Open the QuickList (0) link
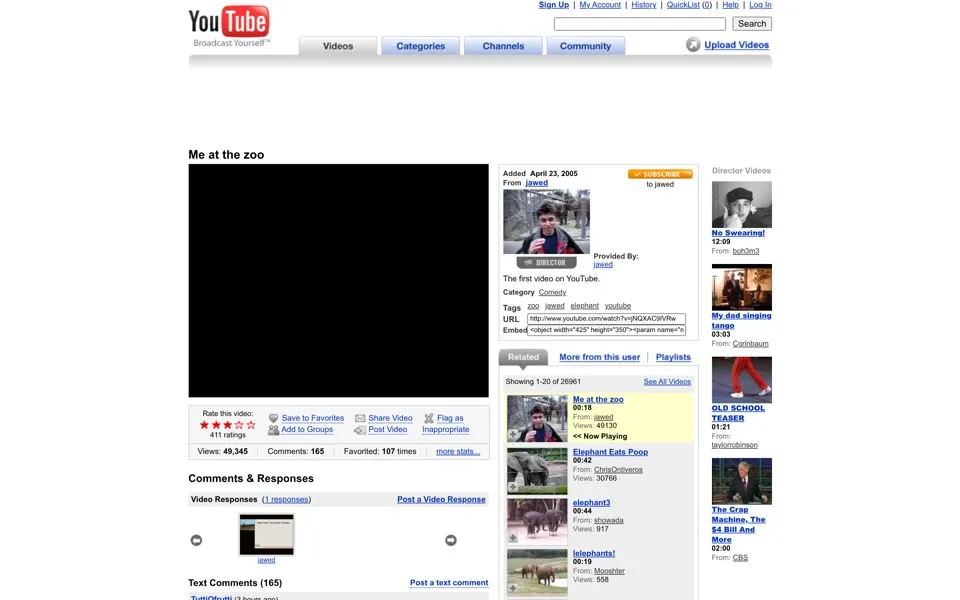This screenshot has width=960, height=600. 689,5
